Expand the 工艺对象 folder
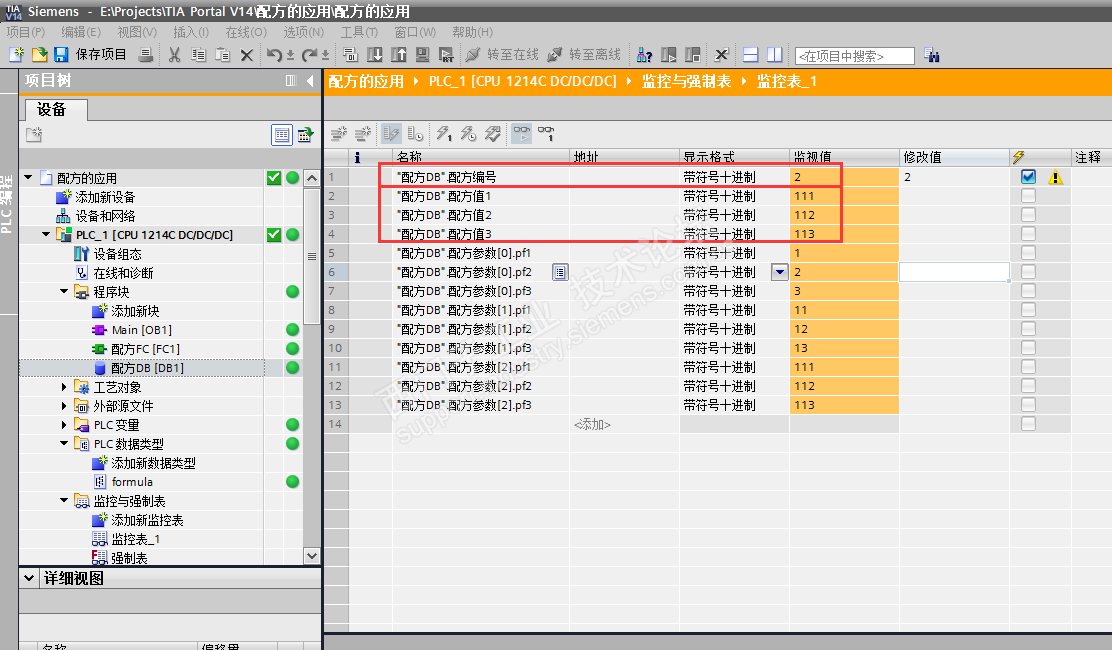Screen dimensions: 1112x650 pos(64,387)
